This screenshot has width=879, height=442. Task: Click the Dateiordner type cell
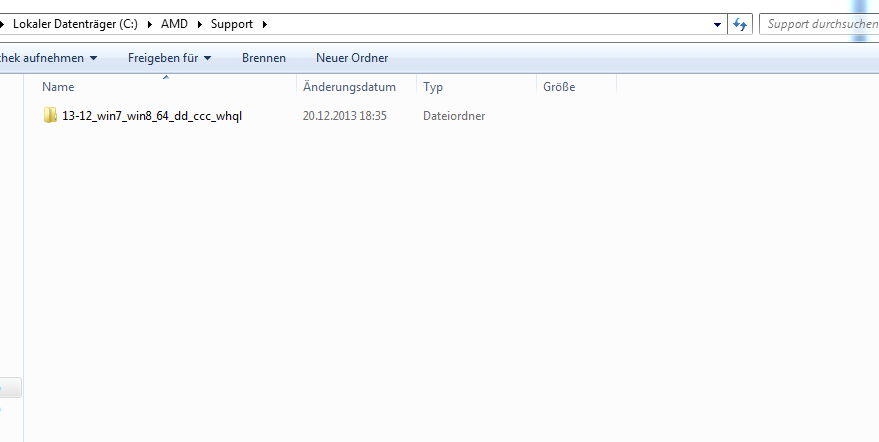(x=454, y=116)
